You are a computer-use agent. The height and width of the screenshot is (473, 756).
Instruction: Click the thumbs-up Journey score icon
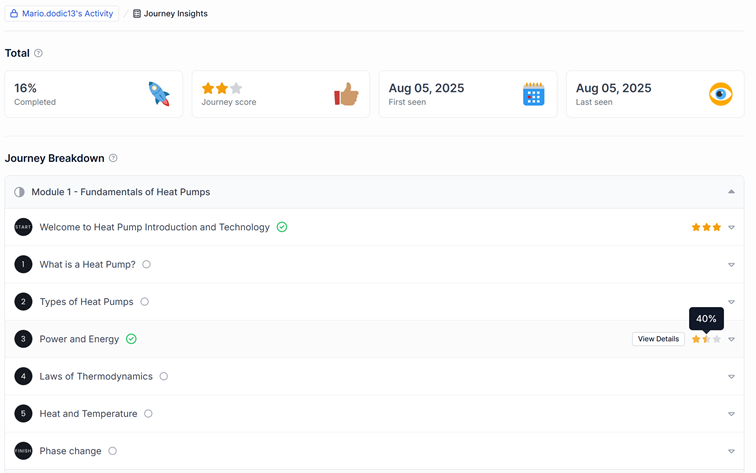(x=346, y=94)
